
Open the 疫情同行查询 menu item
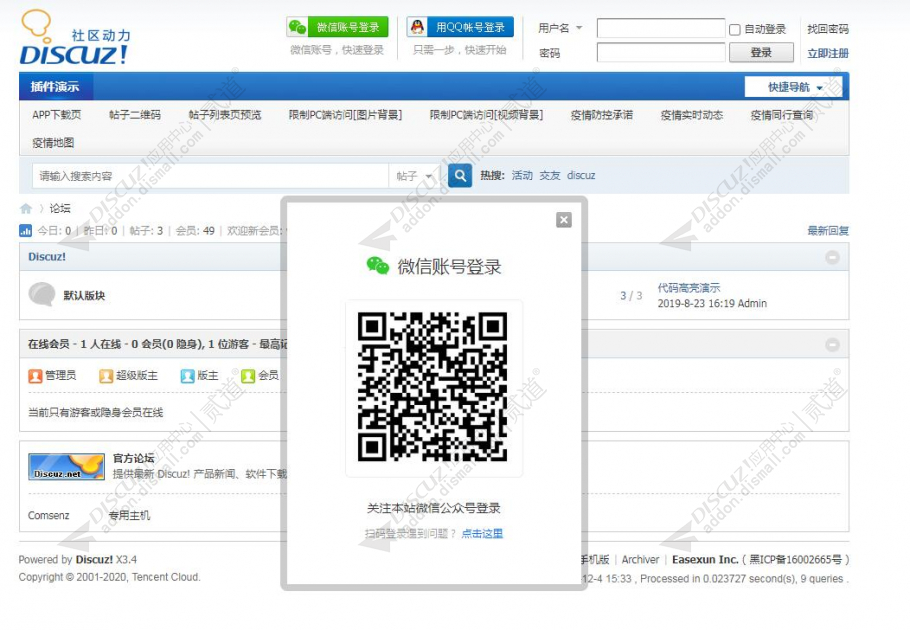pyautogui.click(x=782, y=115)
